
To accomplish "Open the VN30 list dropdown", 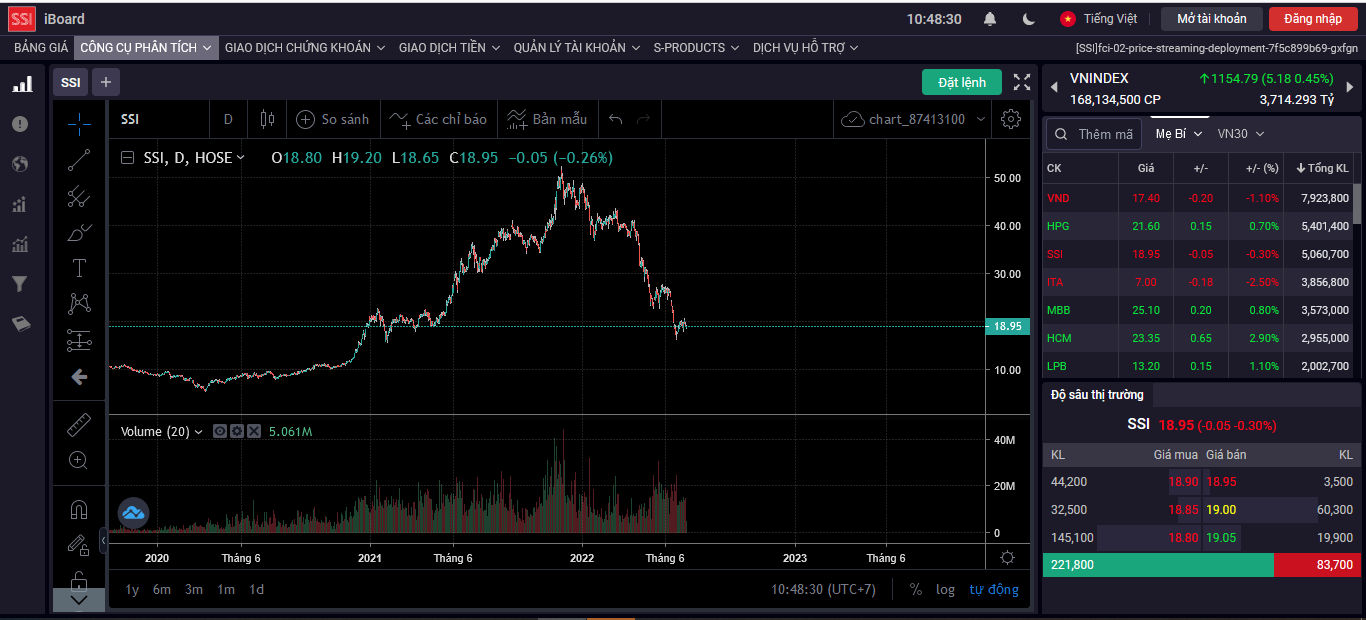I will (x=1241, y=134).
